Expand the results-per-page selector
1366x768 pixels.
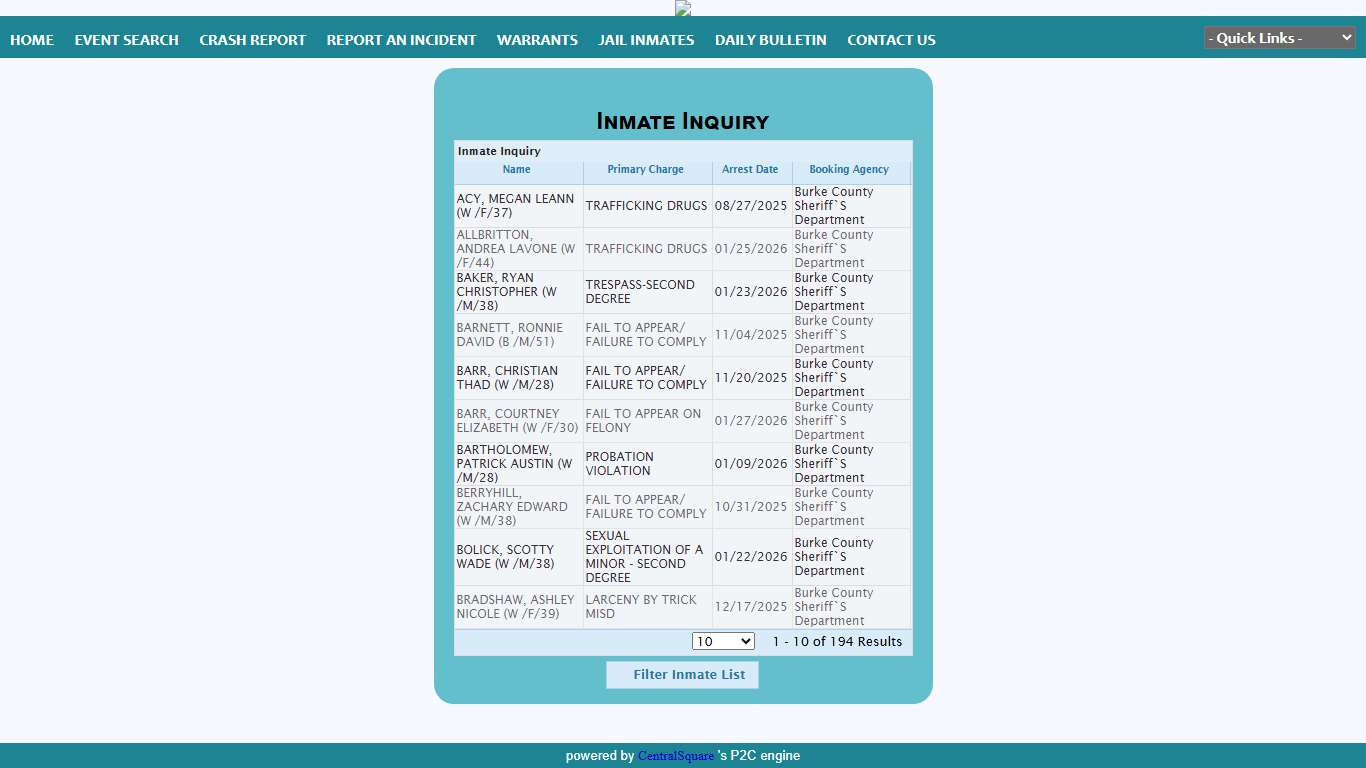723,642
